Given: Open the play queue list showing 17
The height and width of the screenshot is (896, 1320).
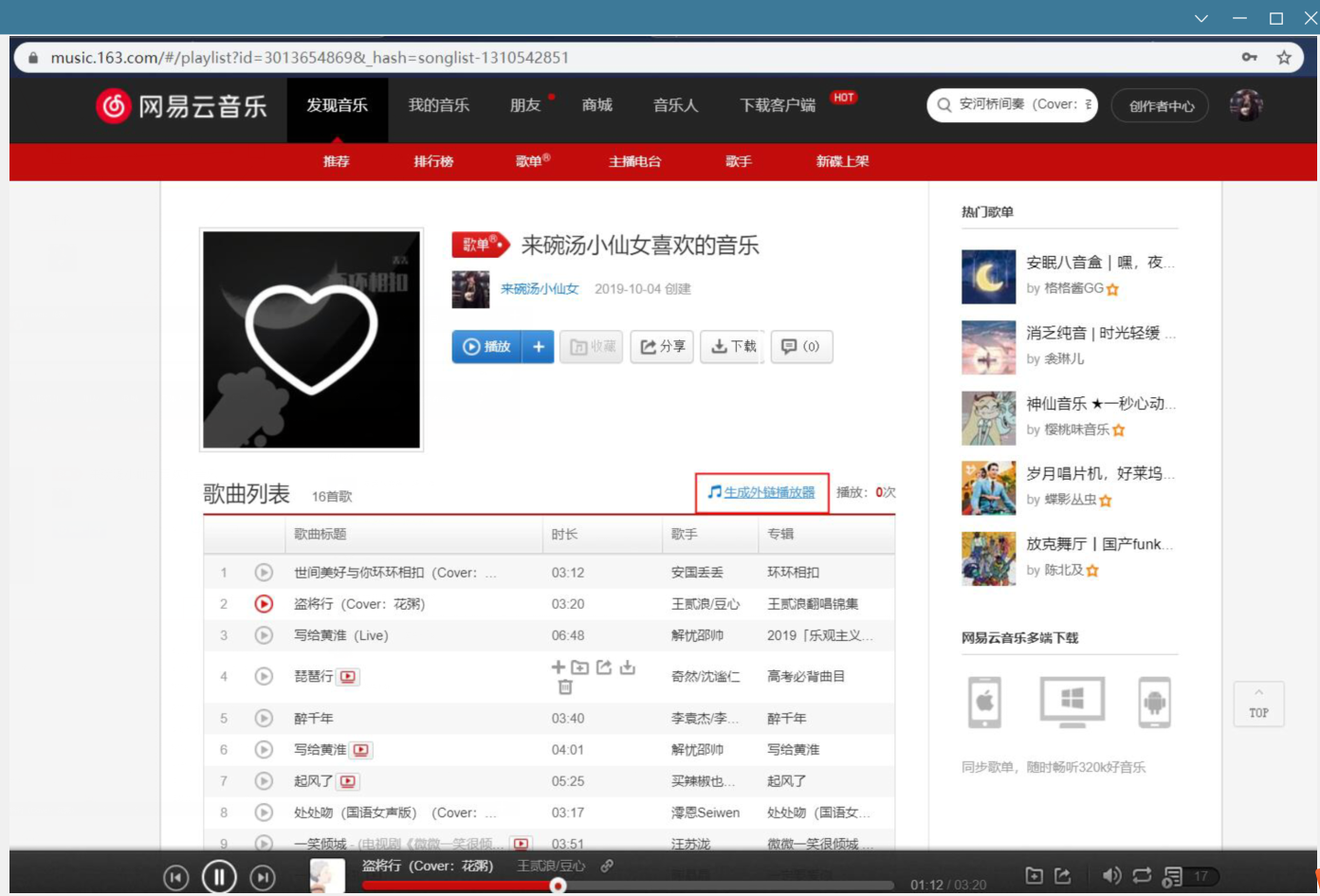Looking at the screenshot, I should (1191, 877).
